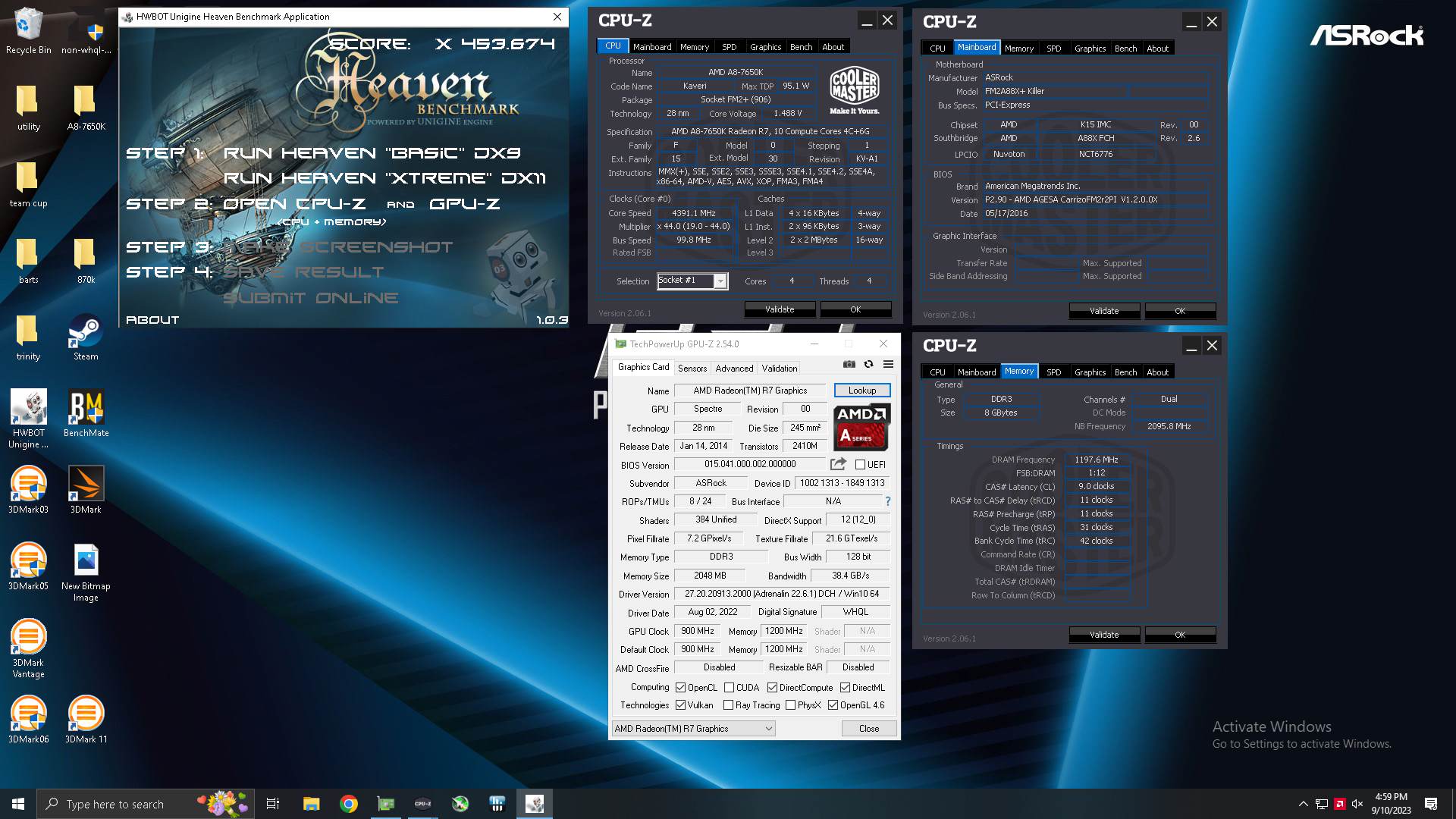This screenshot has width=1456, height=819.
Task: Show hidden system tray icons
Action: click(x=1304, y=804)
